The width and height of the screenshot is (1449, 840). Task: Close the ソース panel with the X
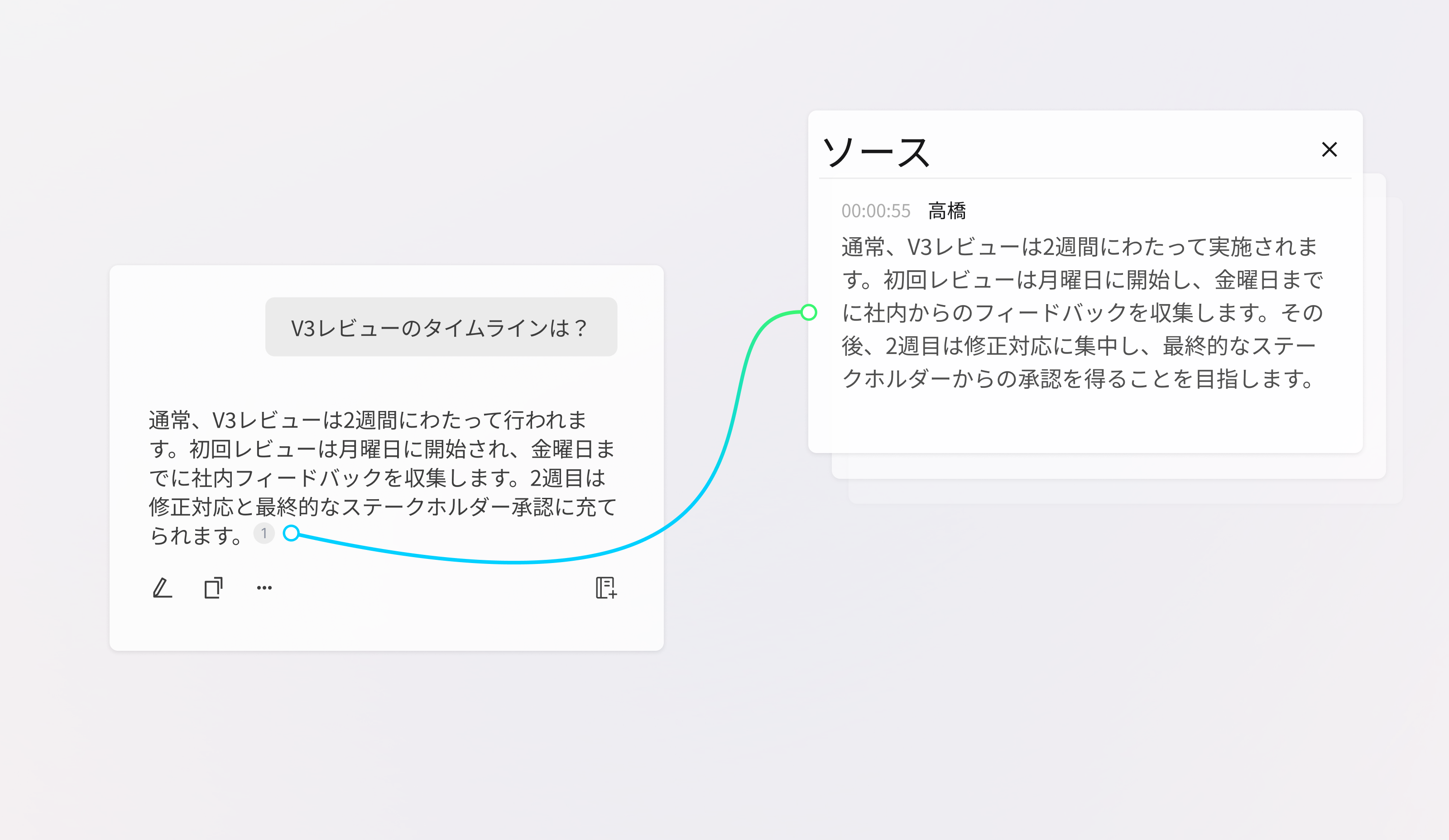[x=1329, y=149]
